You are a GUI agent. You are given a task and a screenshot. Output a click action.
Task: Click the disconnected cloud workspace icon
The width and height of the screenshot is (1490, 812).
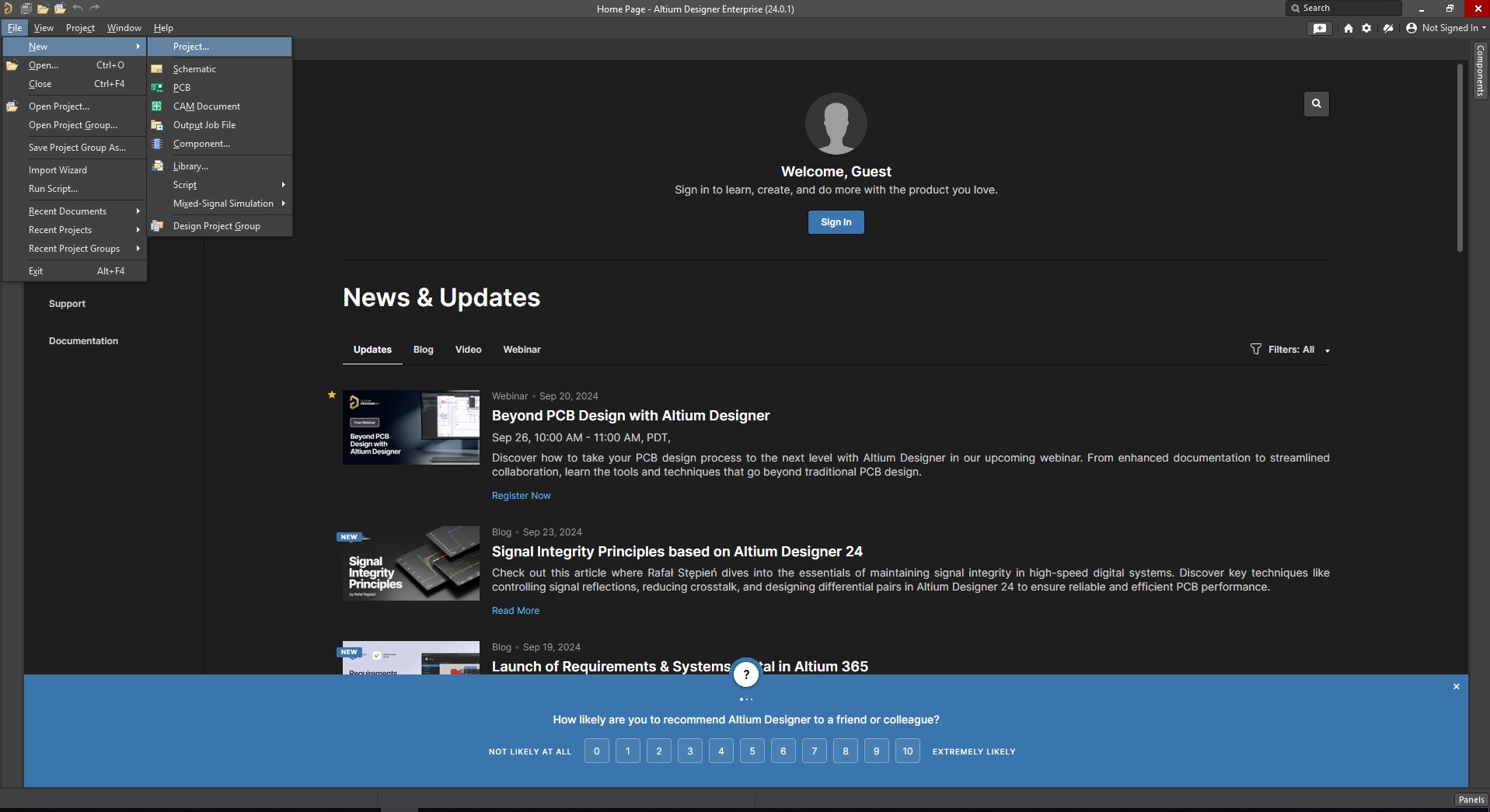(1388, 28)
